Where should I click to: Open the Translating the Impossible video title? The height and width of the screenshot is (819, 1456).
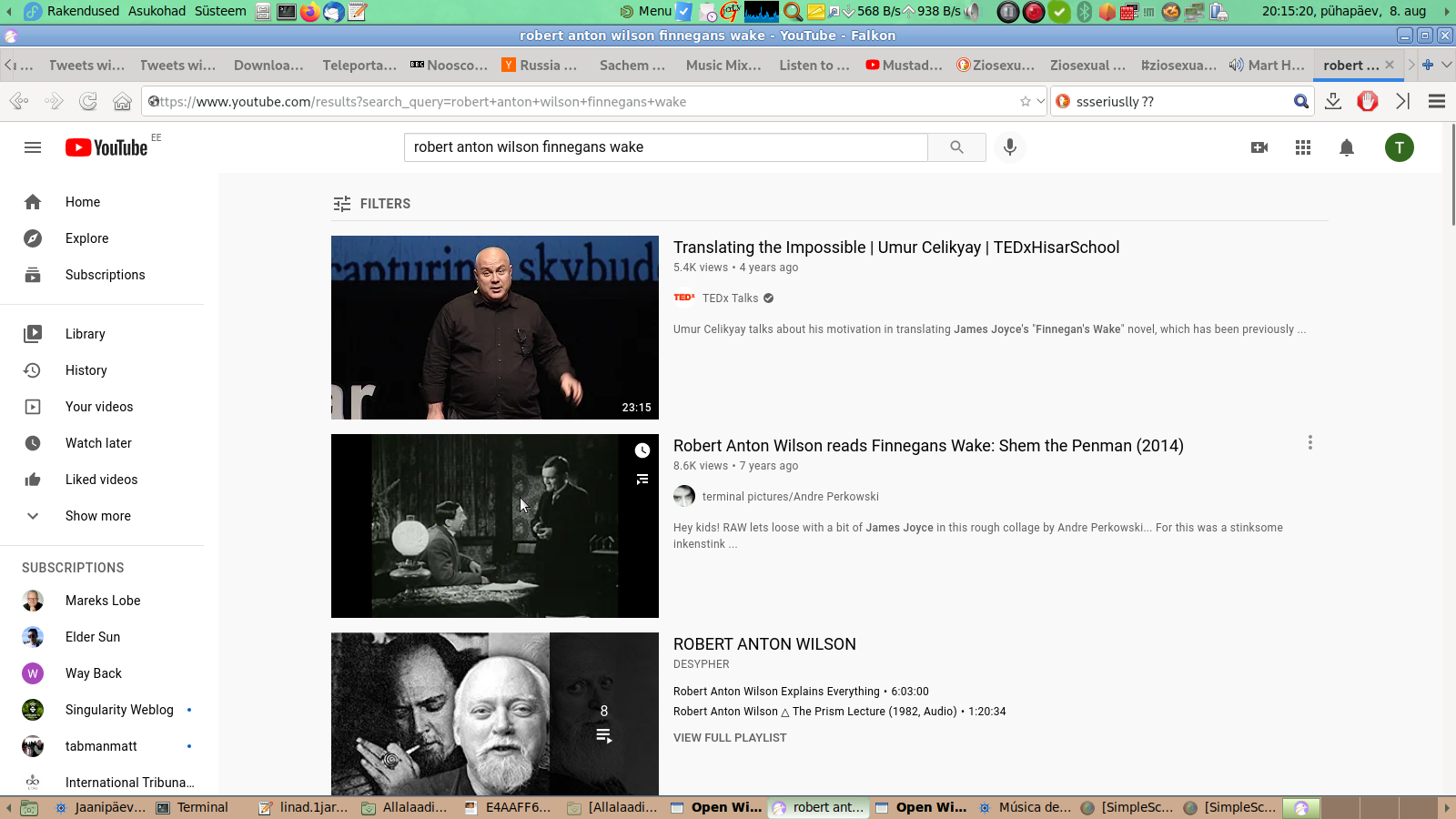tap(896, 248)
